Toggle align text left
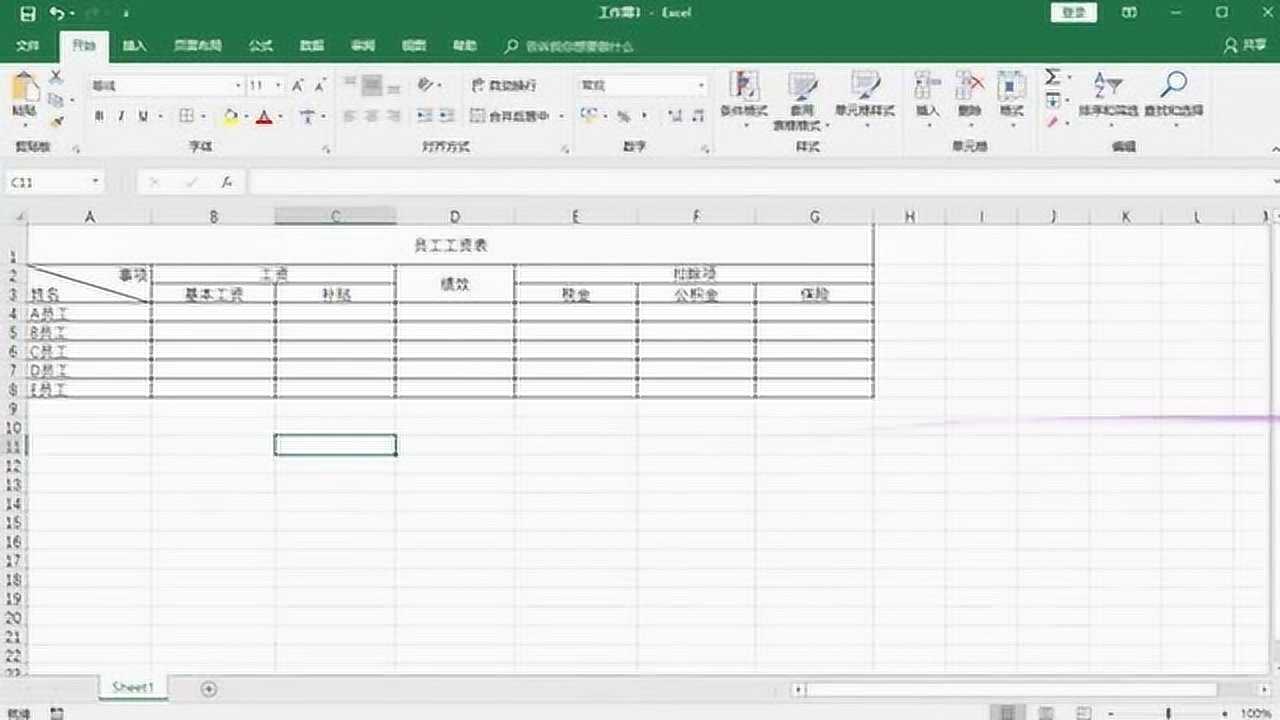Screen dimensions: 1280x720 [x=350, y=117]
